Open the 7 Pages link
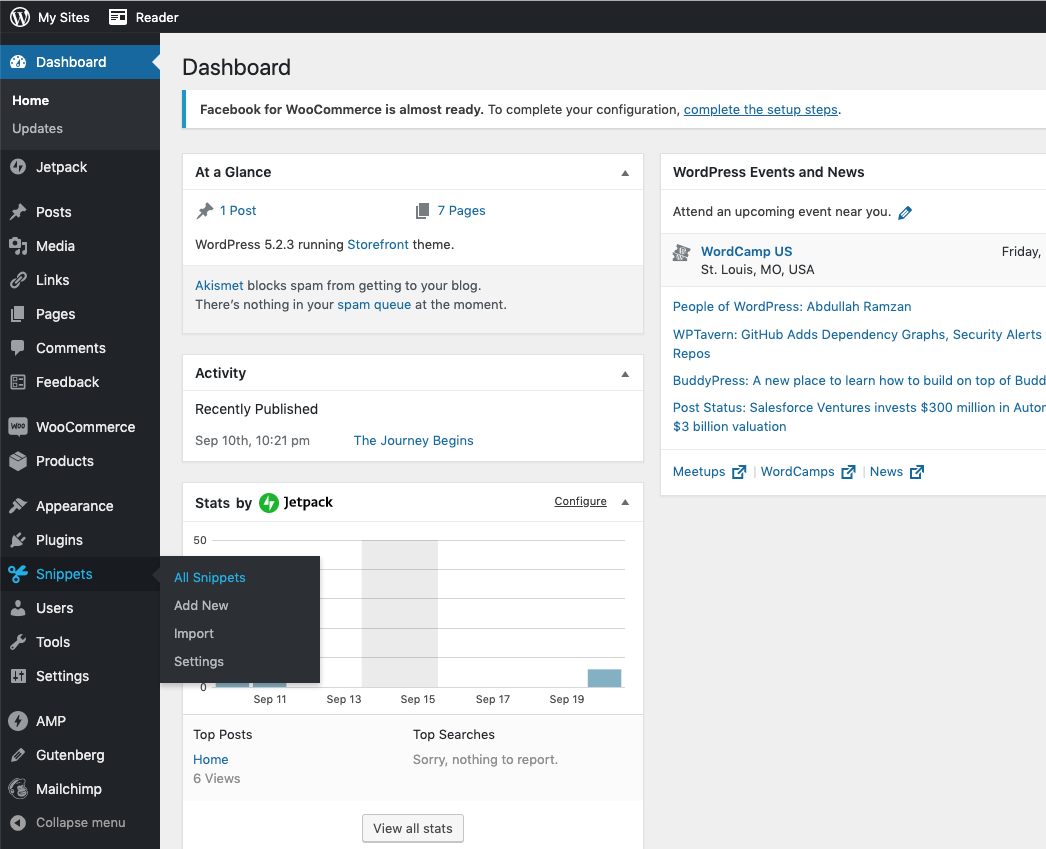This screenshot has height=849, width=1046. point(462,211)
